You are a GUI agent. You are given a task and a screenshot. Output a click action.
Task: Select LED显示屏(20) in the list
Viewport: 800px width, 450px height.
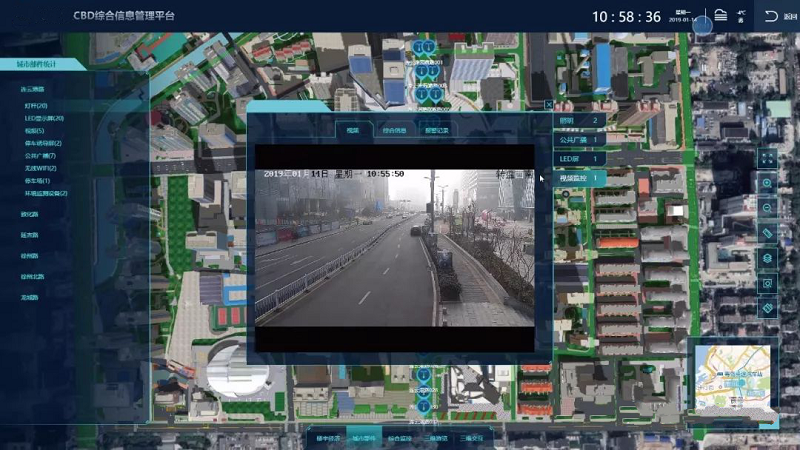pyautogui.click(x=44, y=118)
